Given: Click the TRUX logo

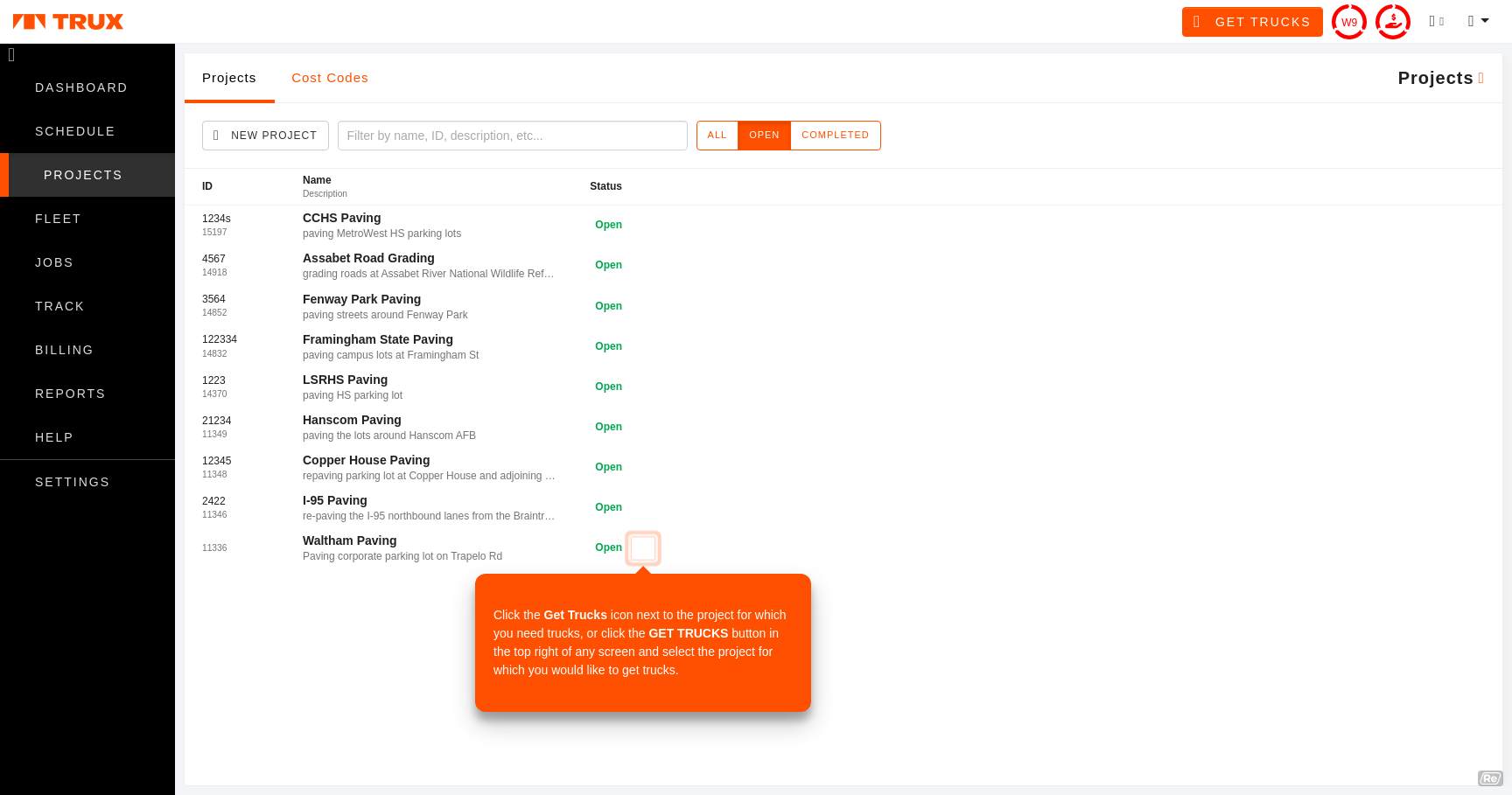Looking at the screenshot, I should pos(68,22).
